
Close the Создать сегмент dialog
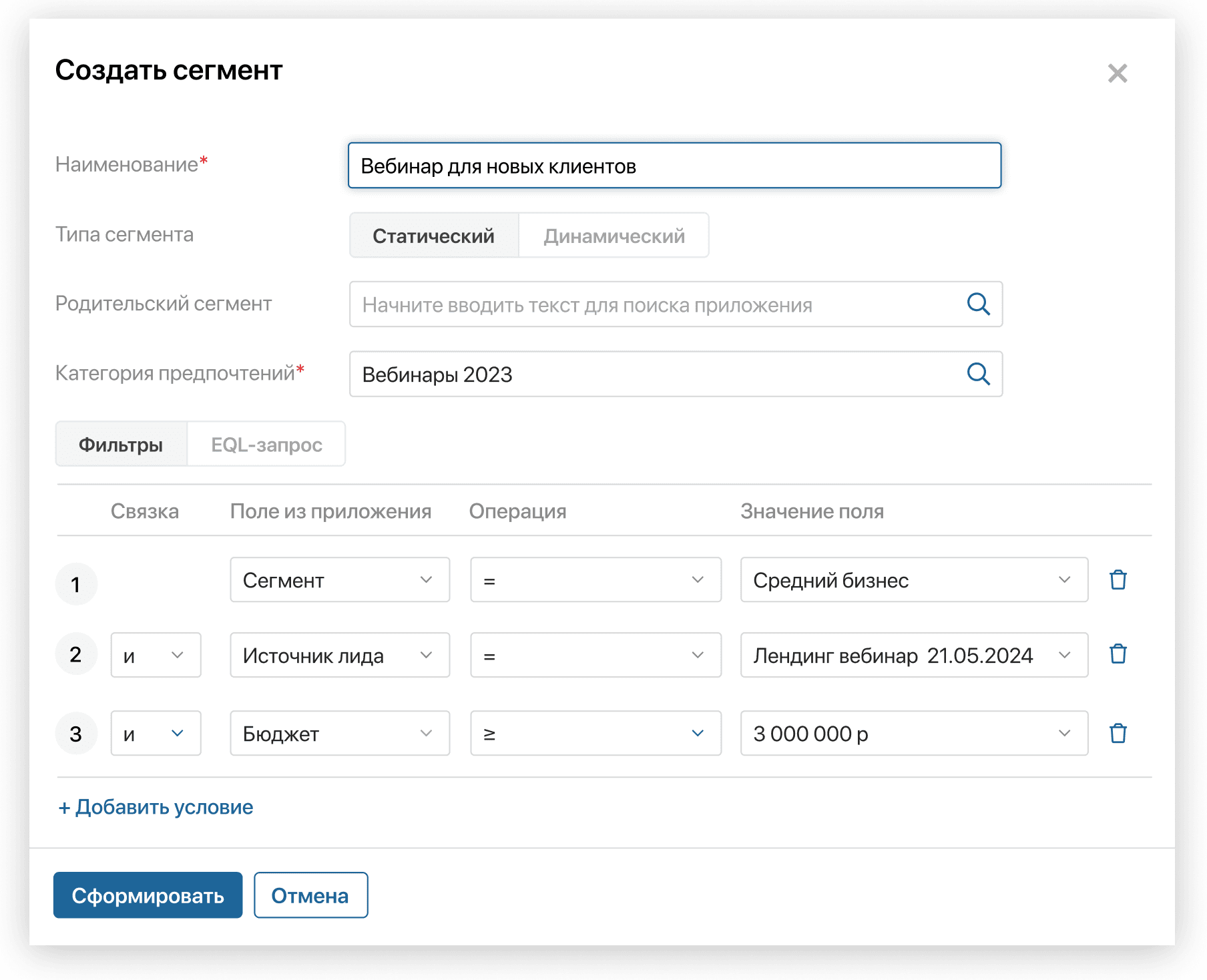point(1117,73)
